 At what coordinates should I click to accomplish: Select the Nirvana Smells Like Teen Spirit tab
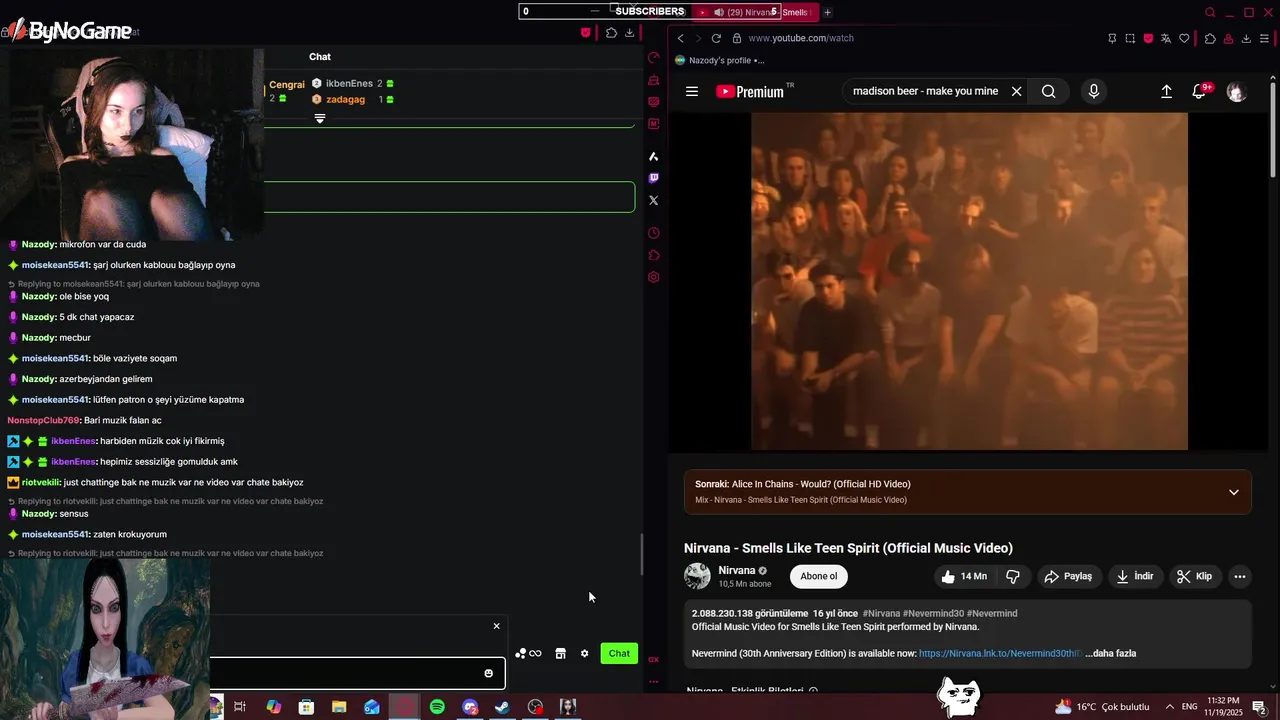pyautogui.click(x=755, y=12)
